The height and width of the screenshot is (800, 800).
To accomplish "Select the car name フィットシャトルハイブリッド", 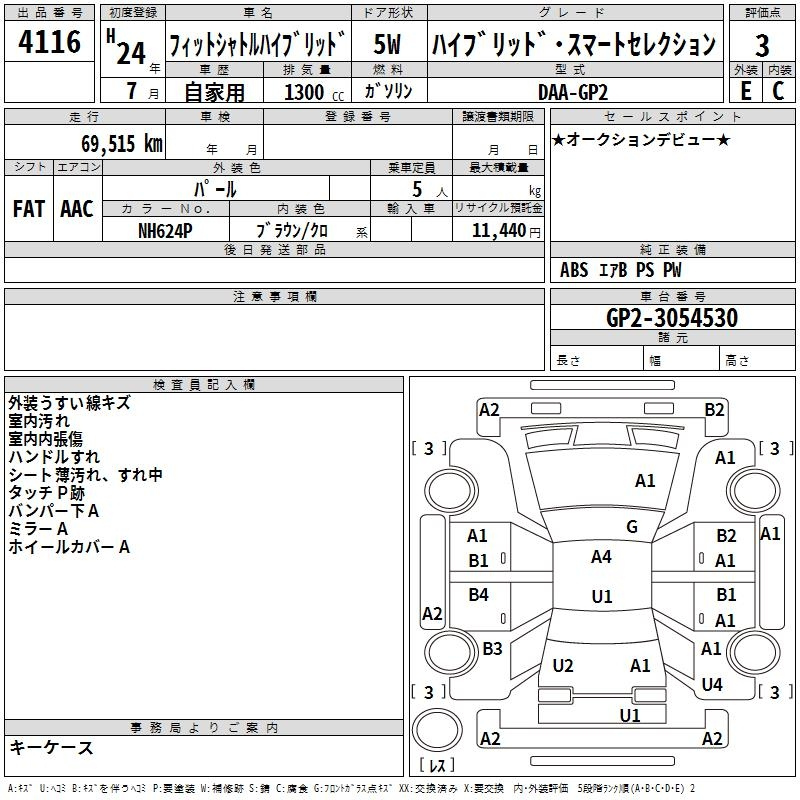I will 258,44.
